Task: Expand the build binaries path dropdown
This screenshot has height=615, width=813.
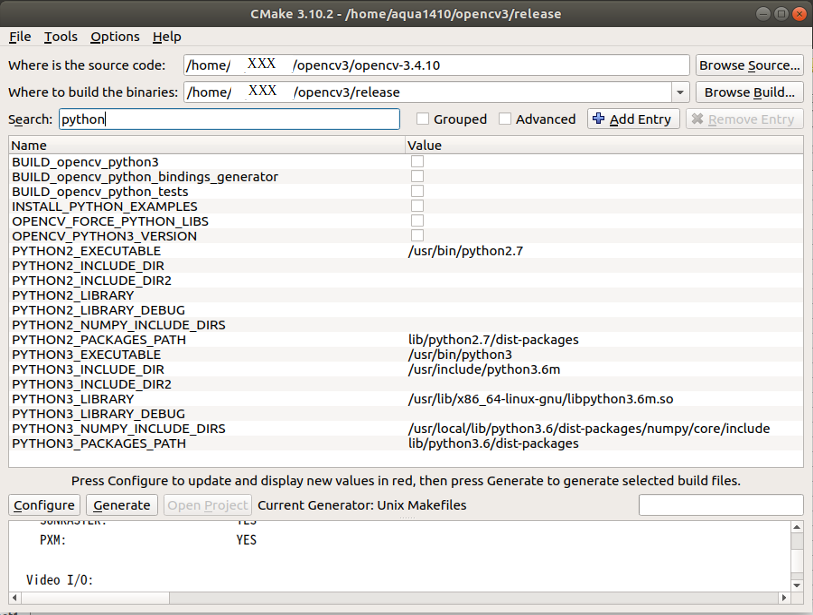Action: coord(680,92)
